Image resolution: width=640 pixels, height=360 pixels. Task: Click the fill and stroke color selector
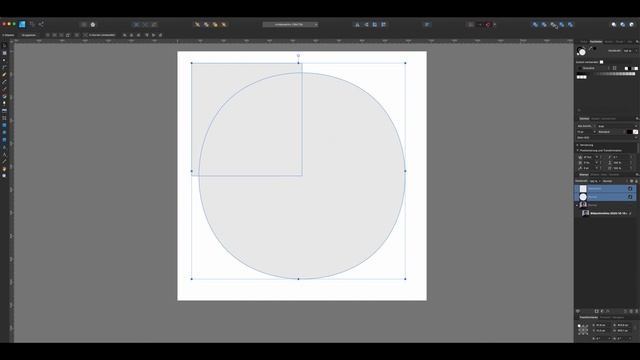[x=581, y=51]
